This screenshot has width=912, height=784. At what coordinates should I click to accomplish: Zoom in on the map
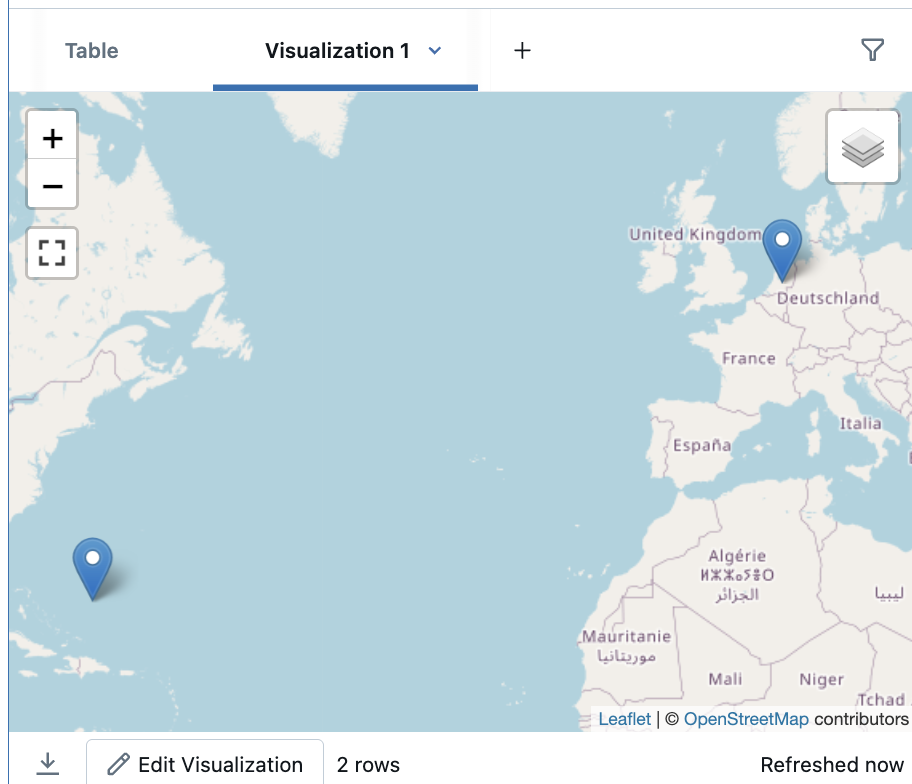[x=52, y=137]
